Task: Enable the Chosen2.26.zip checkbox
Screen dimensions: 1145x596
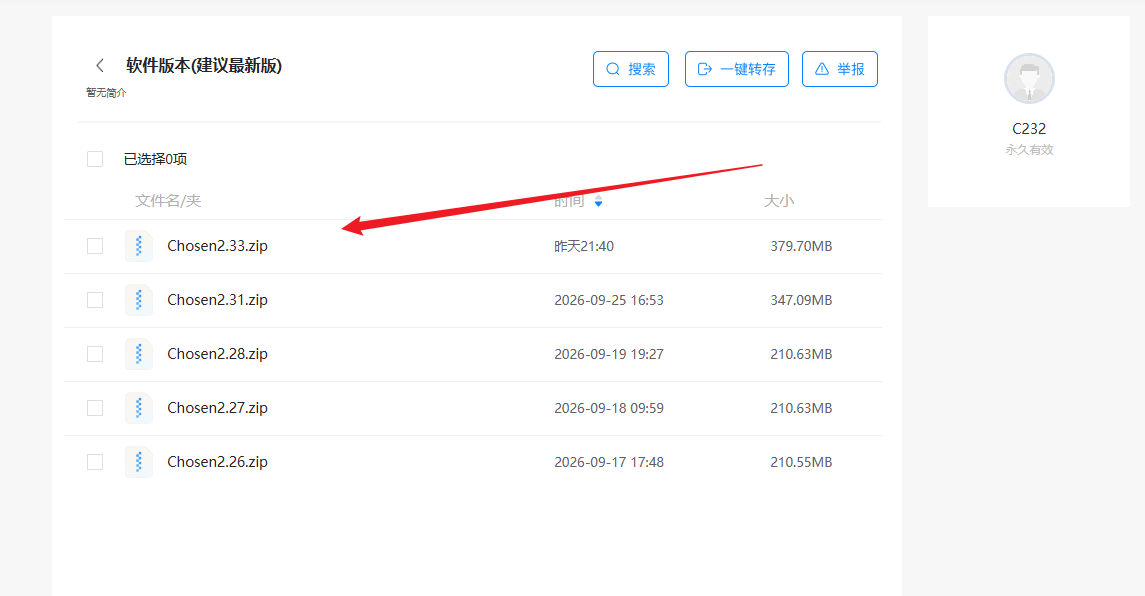Action: pos(95,462)
